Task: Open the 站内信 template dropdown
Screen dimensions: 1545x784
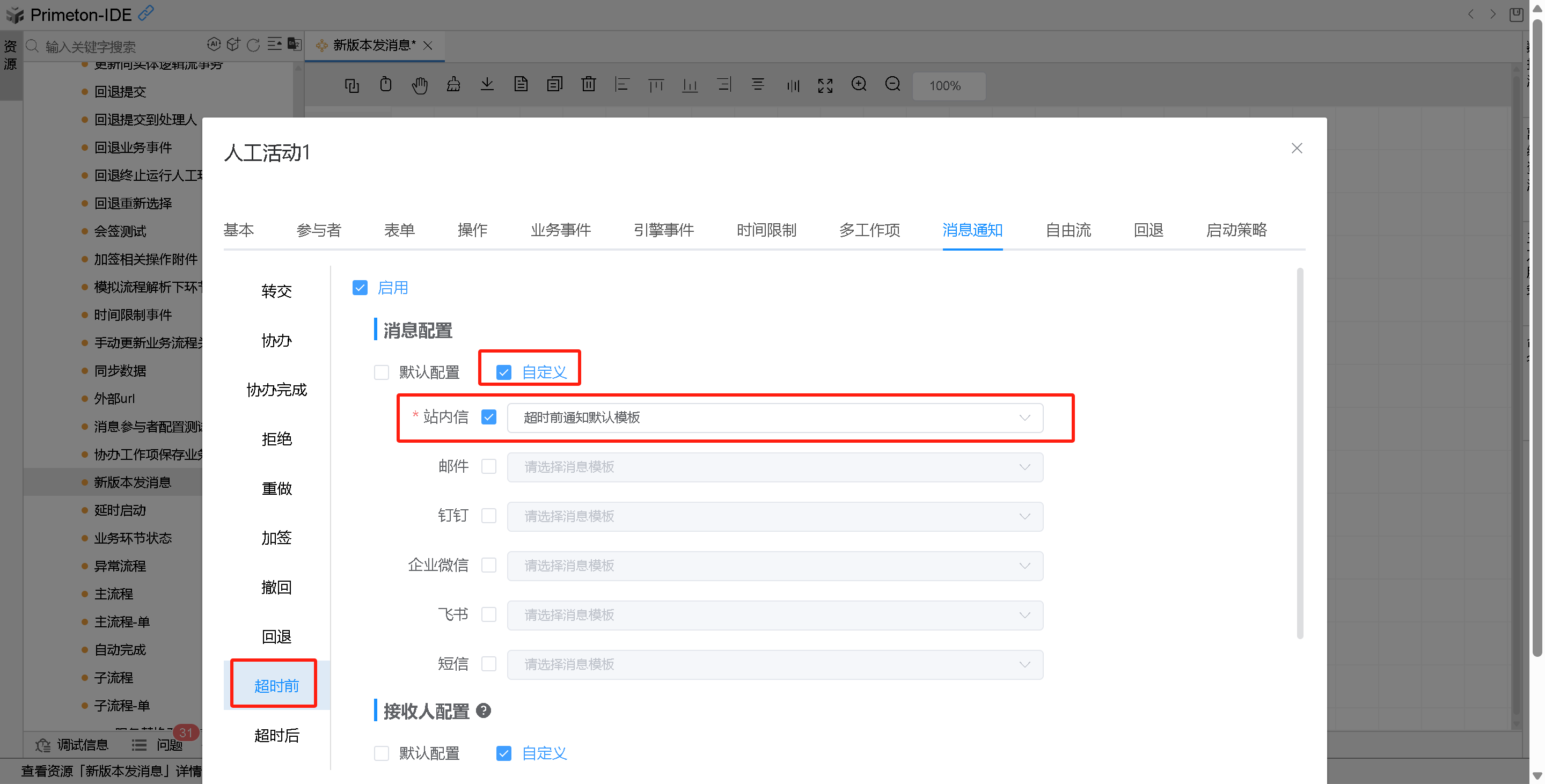Action: pos(774,417)
